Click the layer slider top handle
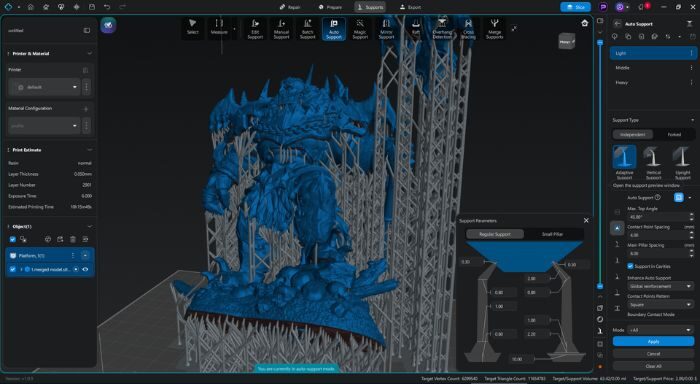The image size is (700, 384). (600, 42)
